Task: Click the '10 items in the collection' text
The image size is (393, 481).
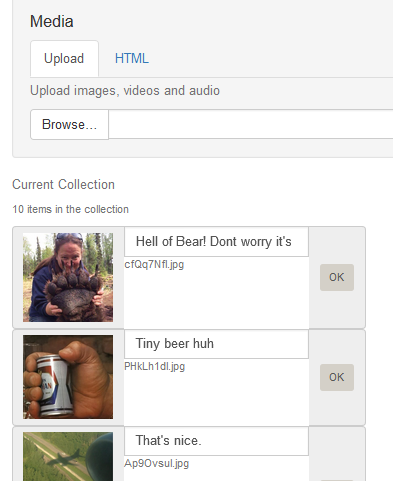Action: click(x=70, y=209)
